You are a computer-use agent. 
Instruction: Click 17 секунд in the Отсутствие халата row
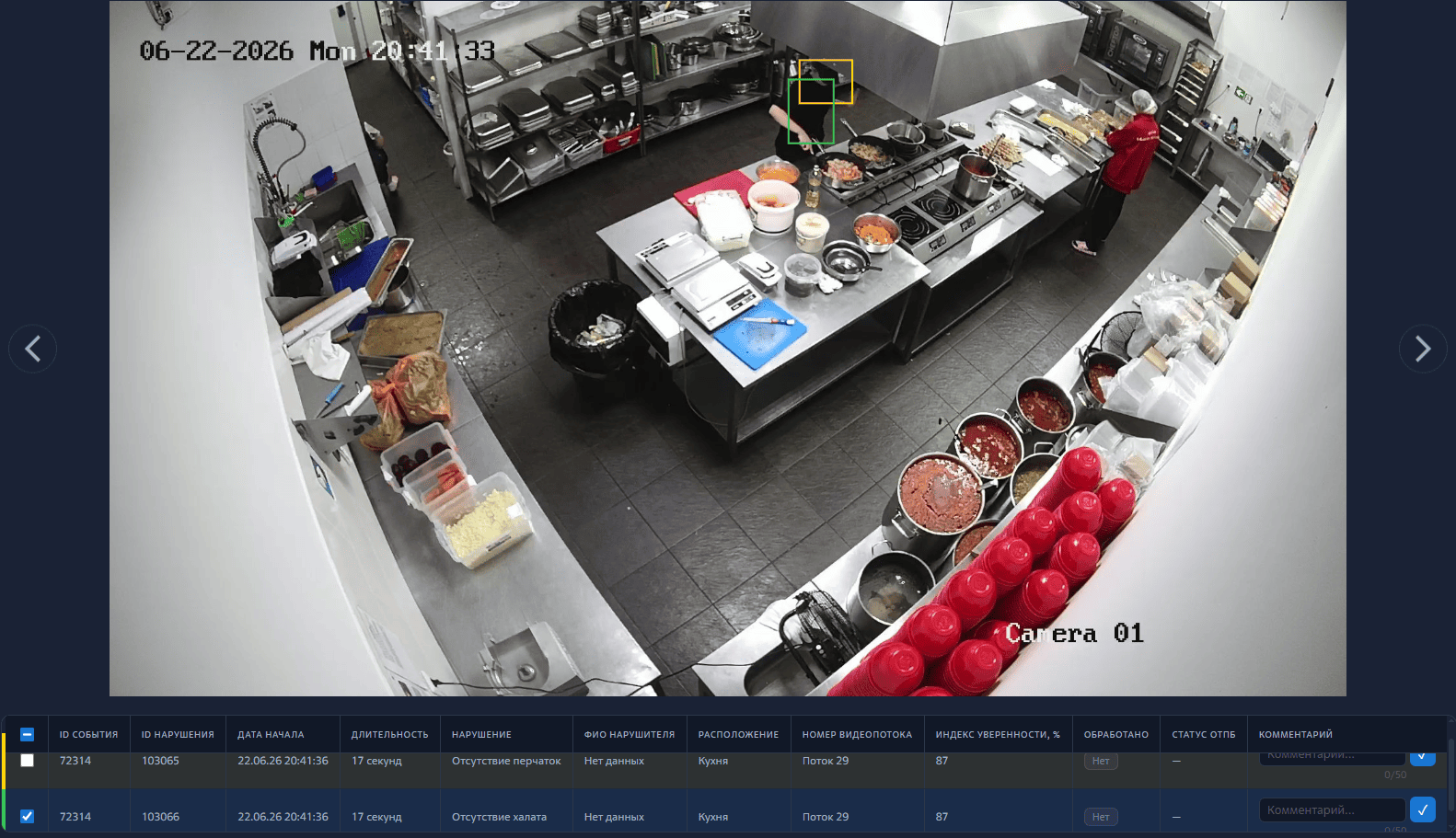tap(376, 817)
